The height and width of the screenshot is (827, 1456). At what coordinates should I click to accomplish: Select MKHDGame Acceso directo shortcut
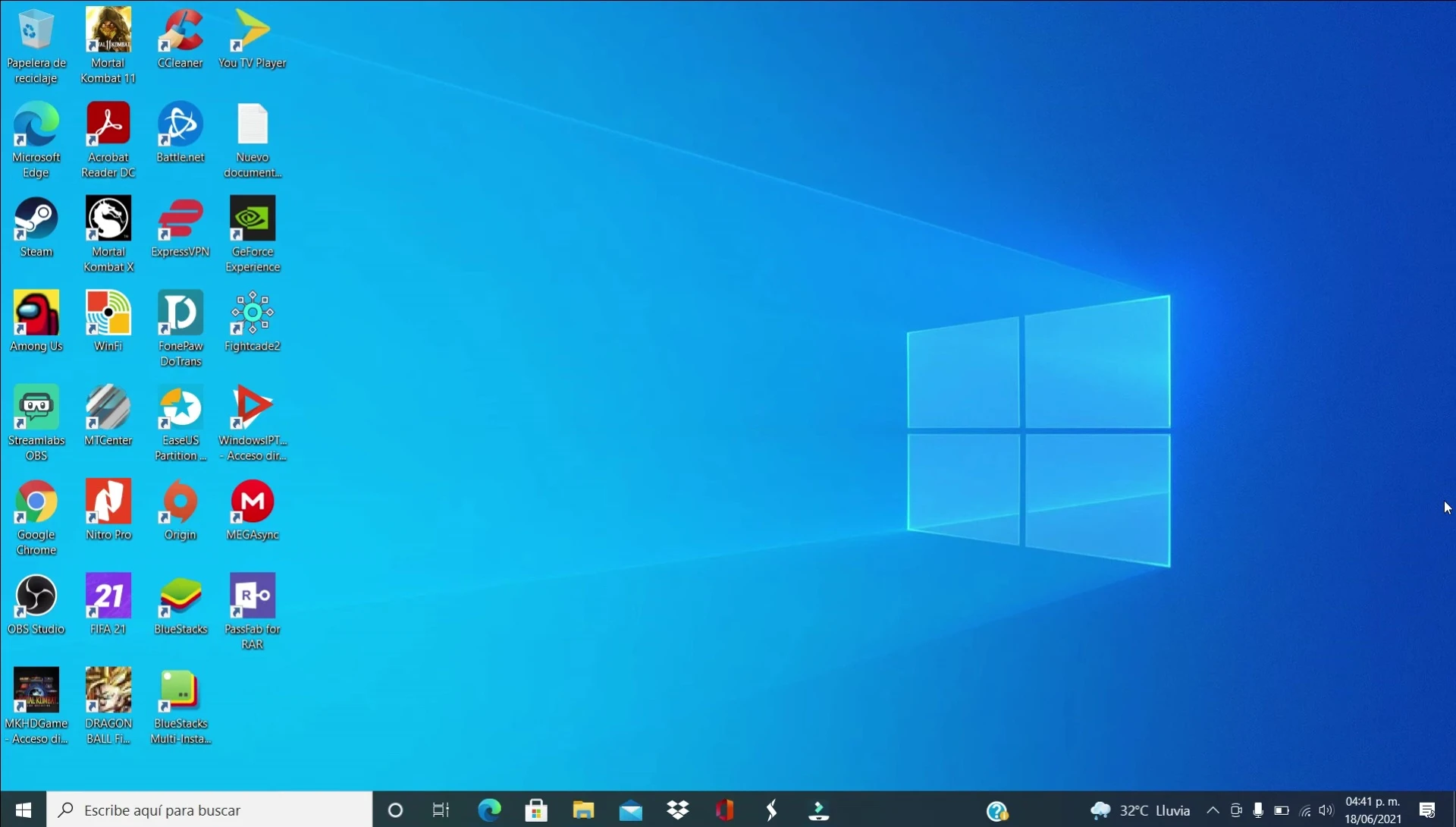tap(36, 706)
